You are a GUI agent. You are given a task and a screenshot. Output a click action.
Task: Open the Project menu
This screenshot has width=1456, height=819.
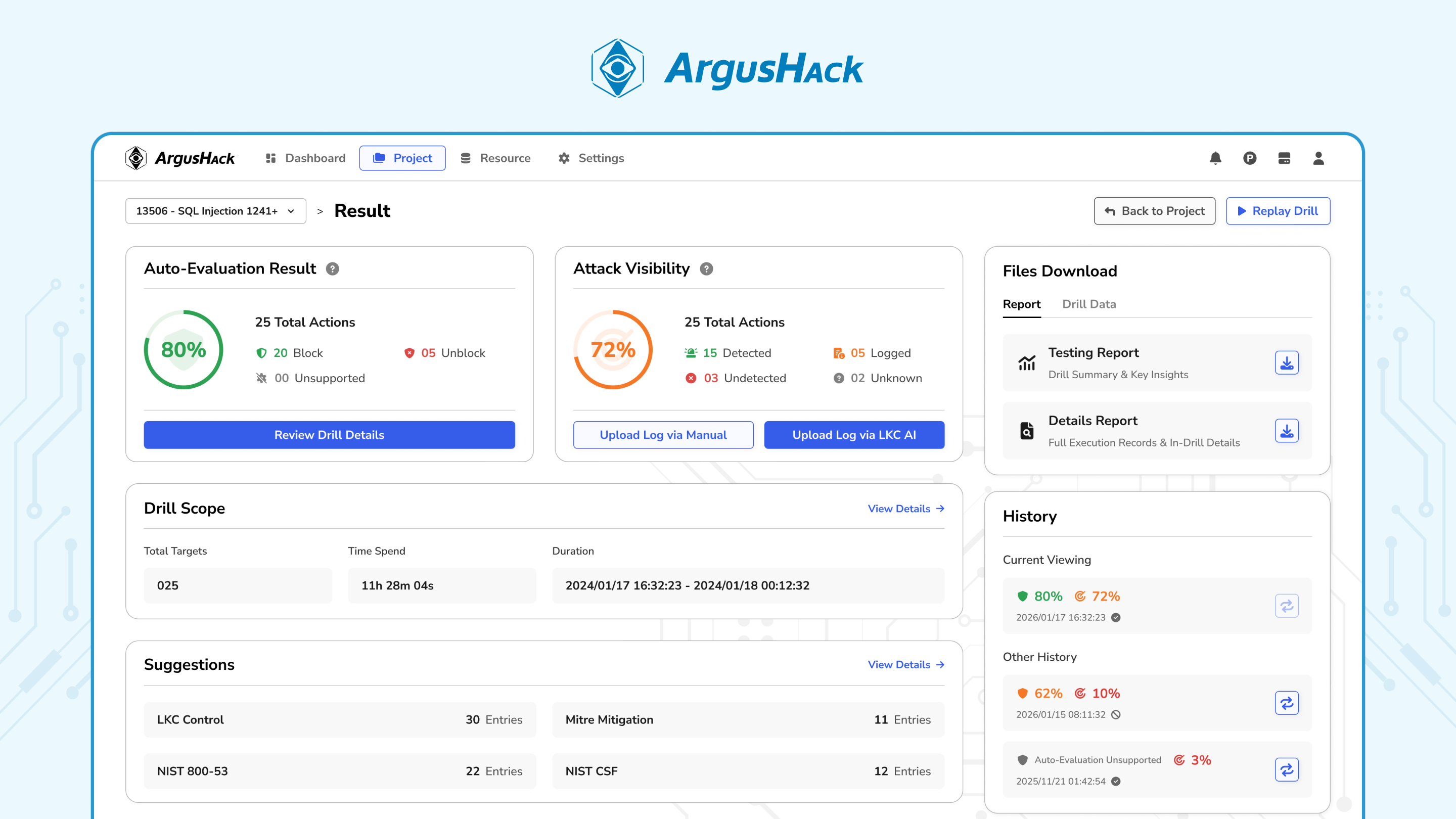402,158
